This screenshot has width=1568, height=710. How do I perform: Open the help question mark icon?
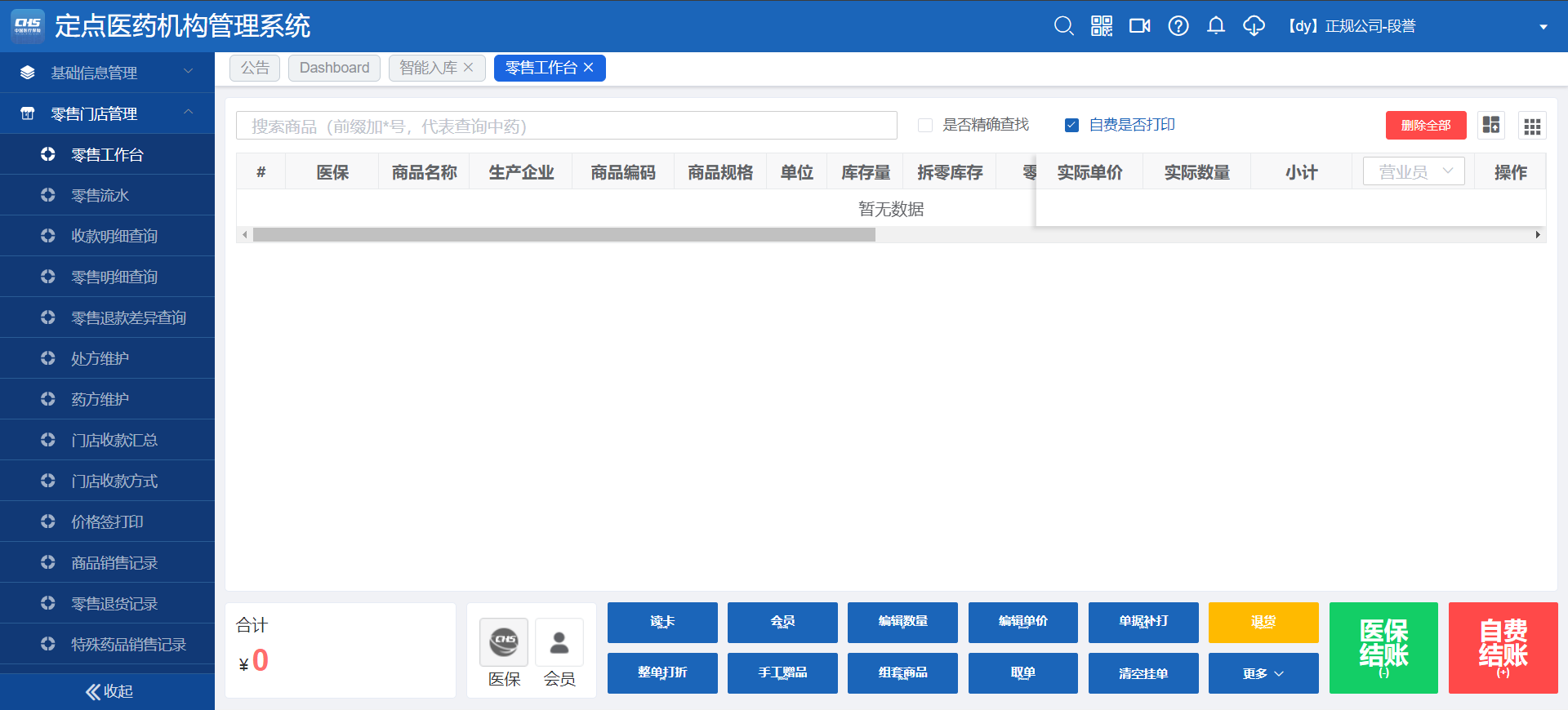(x=1178, y=26)
